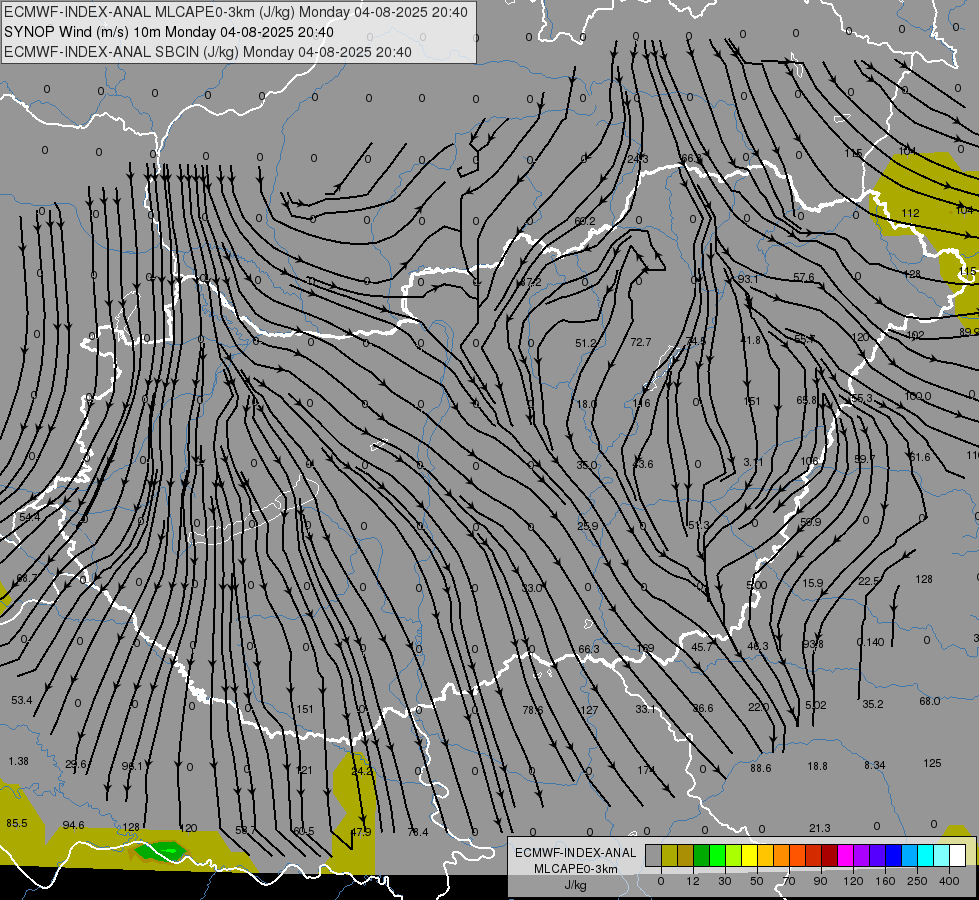Click legend tick label 70
The width and height of the screenshot is (979, 900).
789,881
